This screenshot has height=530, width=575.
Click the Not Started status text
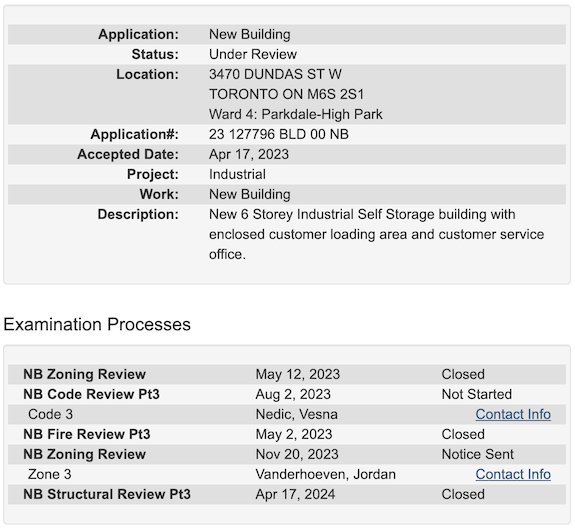(x=476, y=394)
